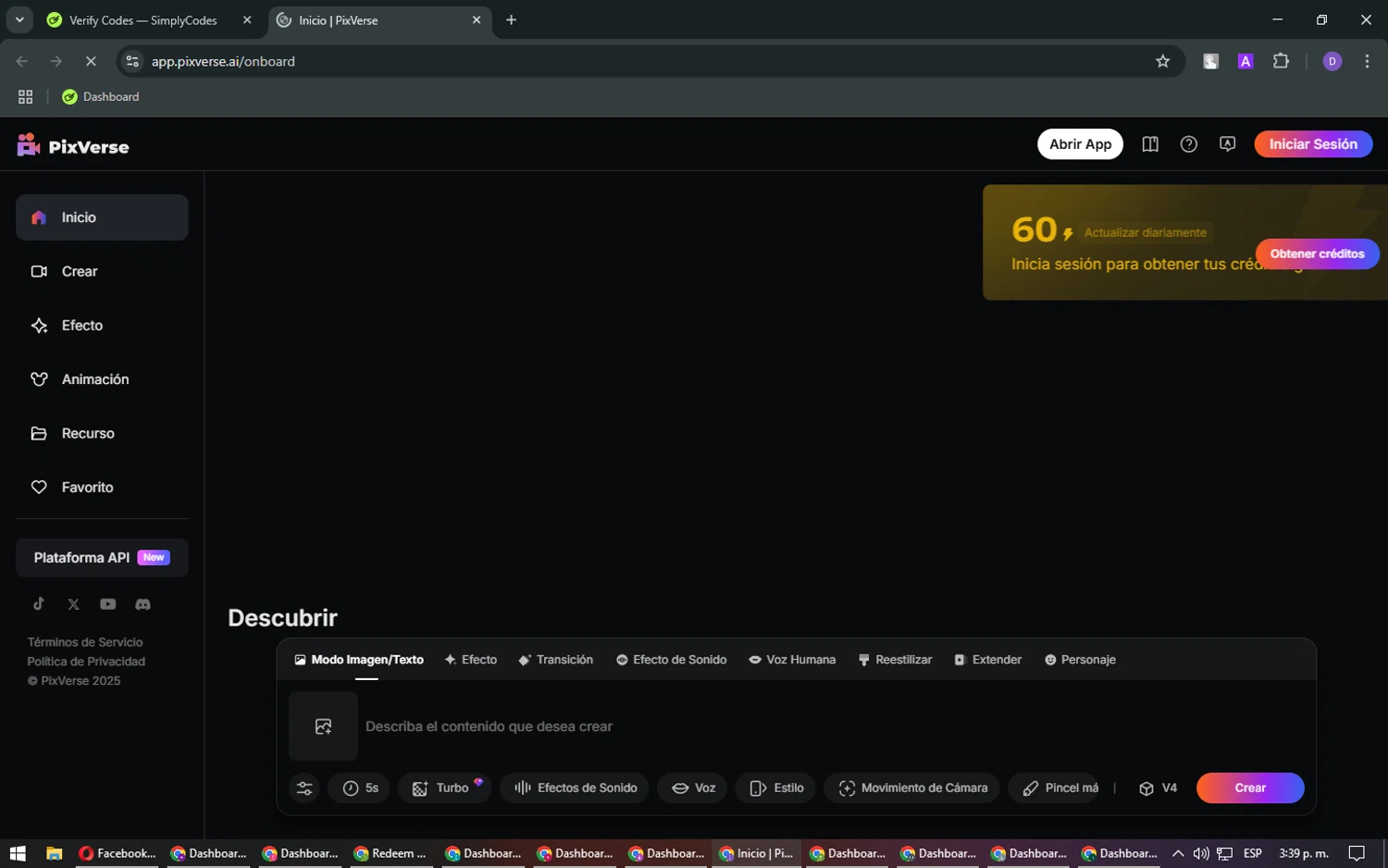
Task: Open the Estilo selector
Action: (775, 788)
